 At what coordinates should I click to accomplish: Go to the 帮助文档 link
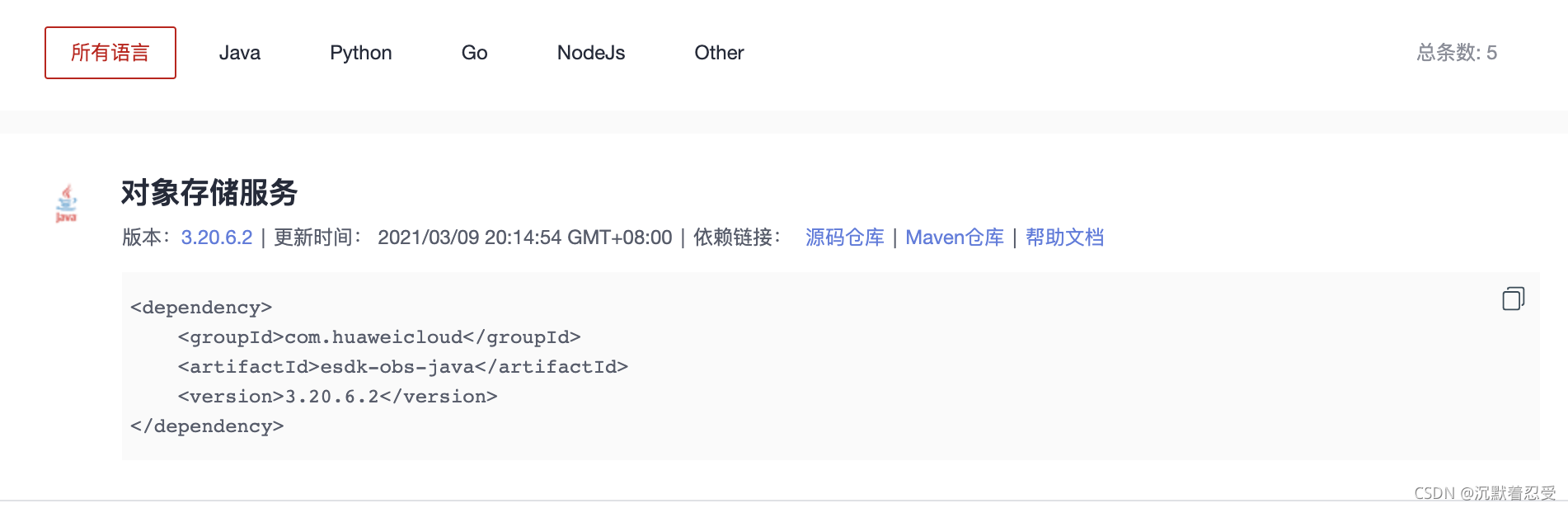coord(1064,238)
